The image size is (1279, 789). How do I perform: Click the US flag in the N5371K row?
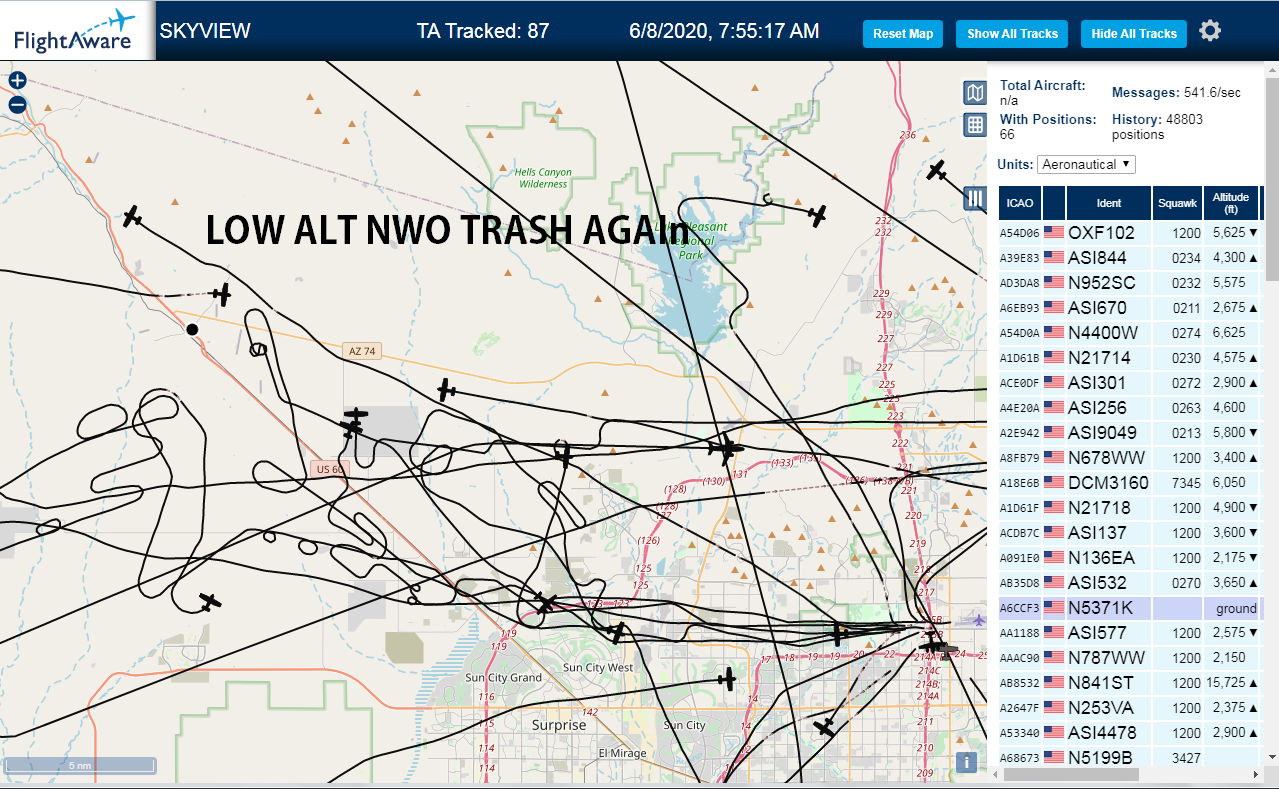point(1054,607)
